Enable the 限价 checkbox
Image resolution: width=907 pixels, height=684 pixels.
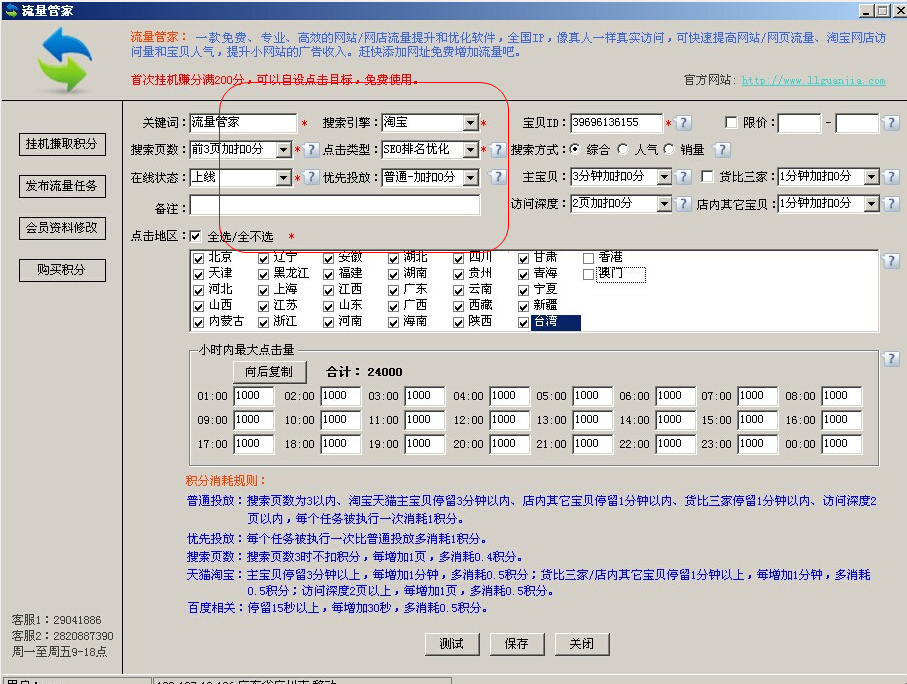tap(729, 122)
